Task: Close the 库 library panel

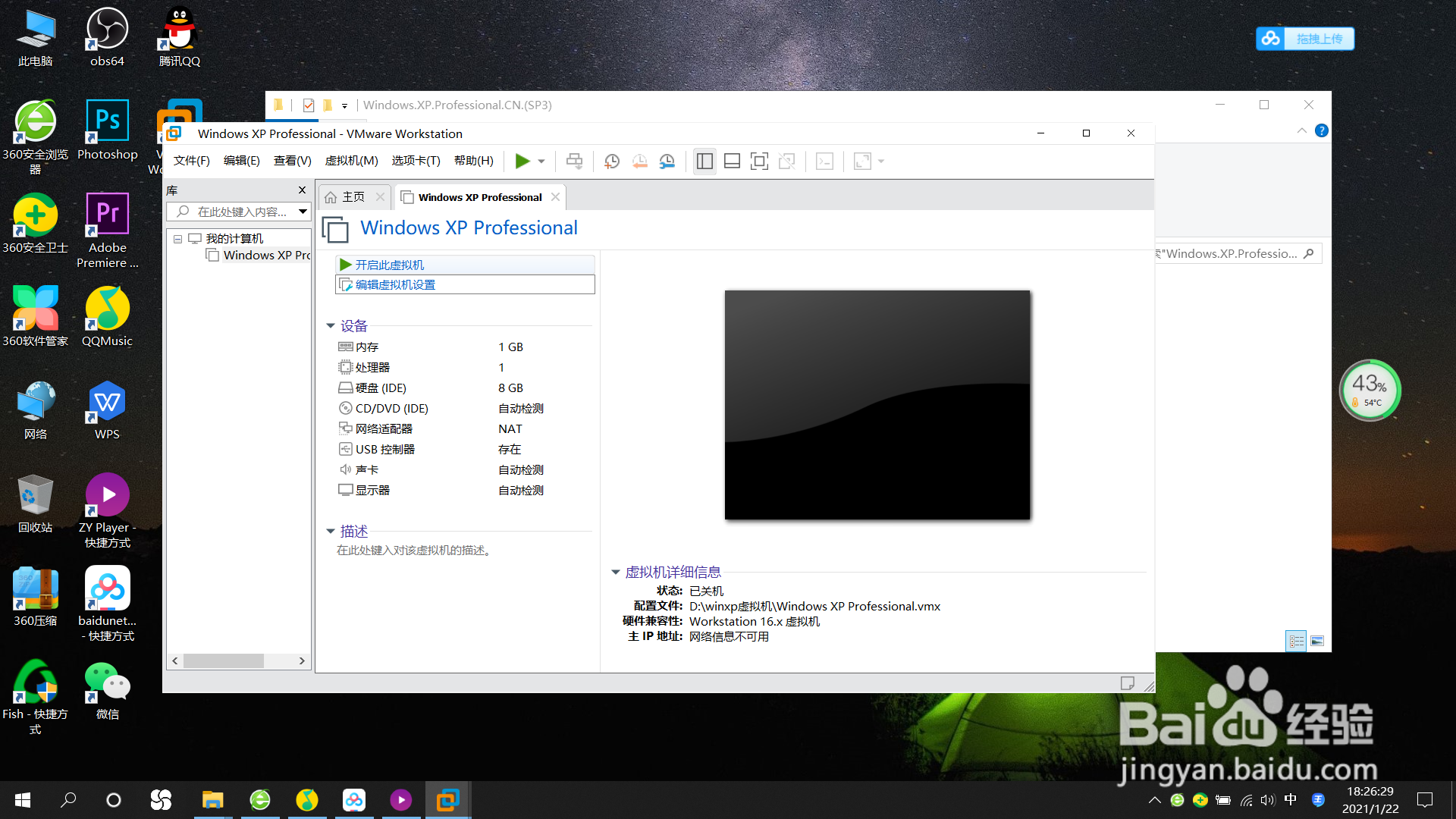Action: click(x=302, y=190)
